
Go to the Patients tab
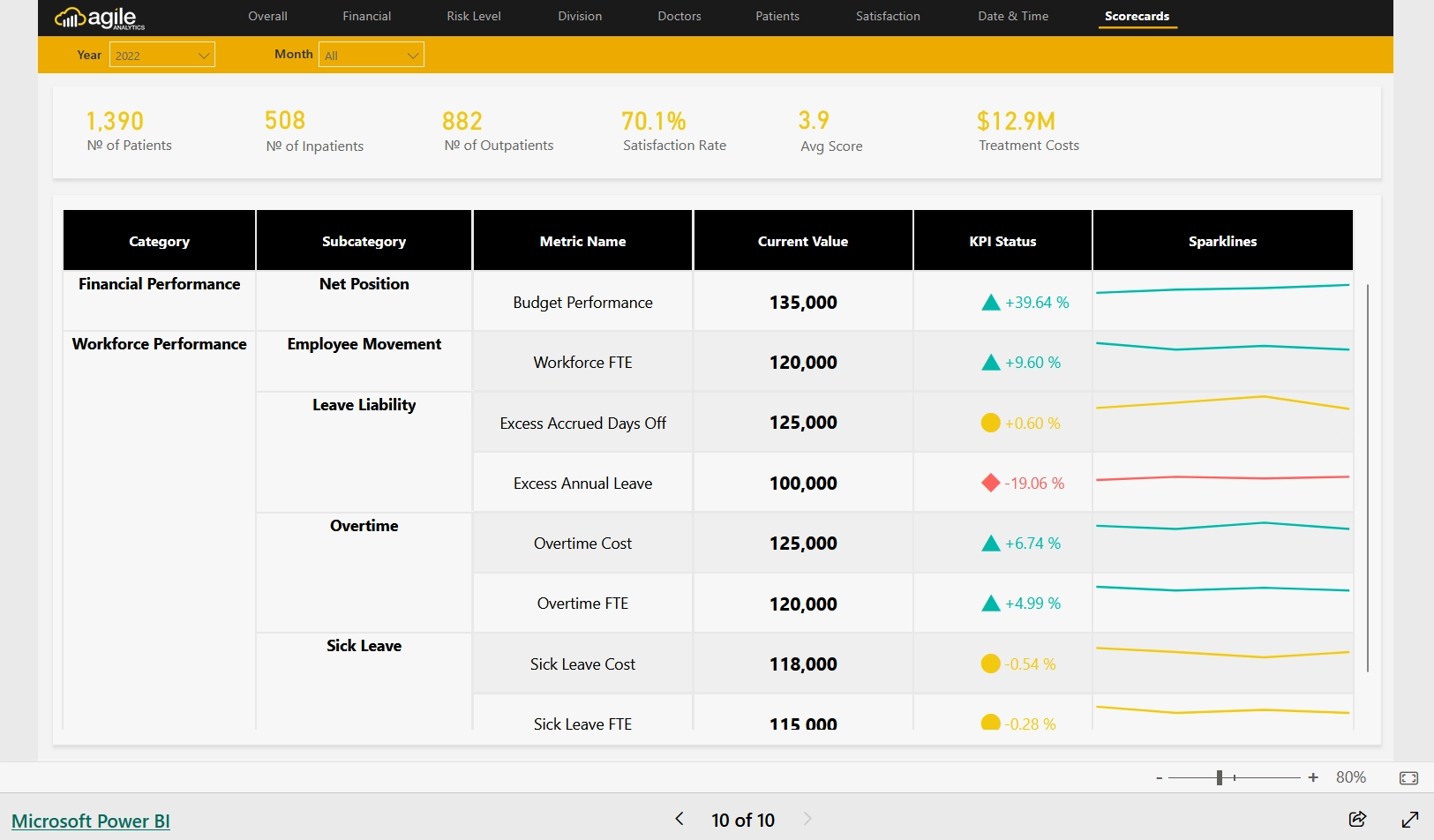(777, 16)
